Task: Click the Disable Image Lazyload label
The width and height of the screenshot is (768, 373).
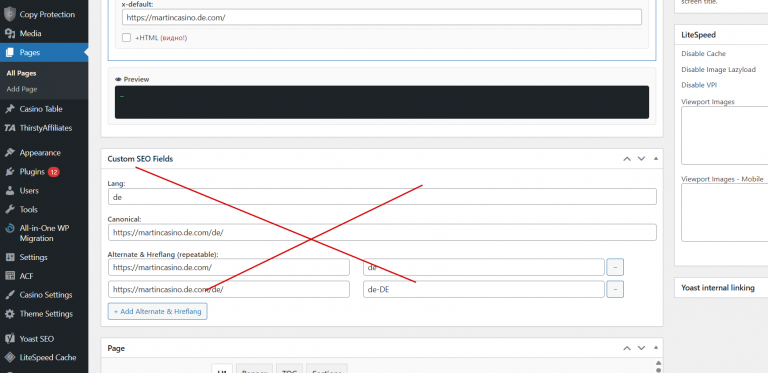Action: 719,70
